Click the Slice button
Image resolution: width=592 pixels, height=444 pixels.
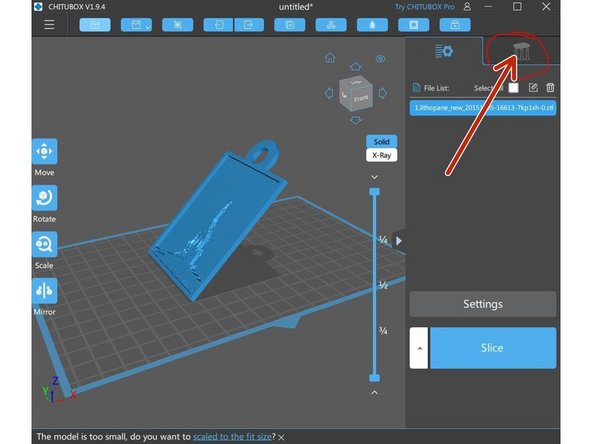coord(493,348)
